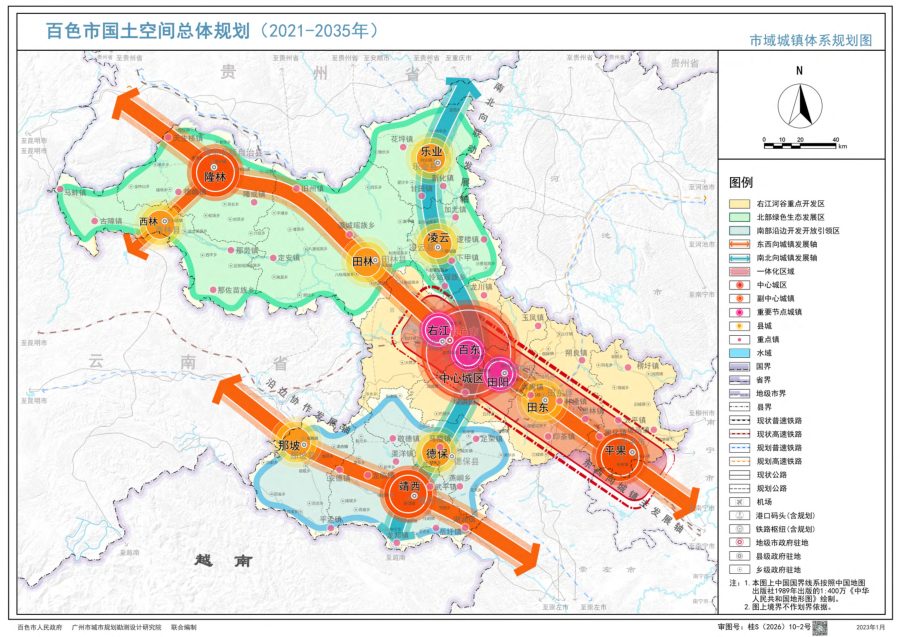The width and height of the screenshot is (900, 637).
Task: Click the 县城 legend symbol
Action: [739, 325]
